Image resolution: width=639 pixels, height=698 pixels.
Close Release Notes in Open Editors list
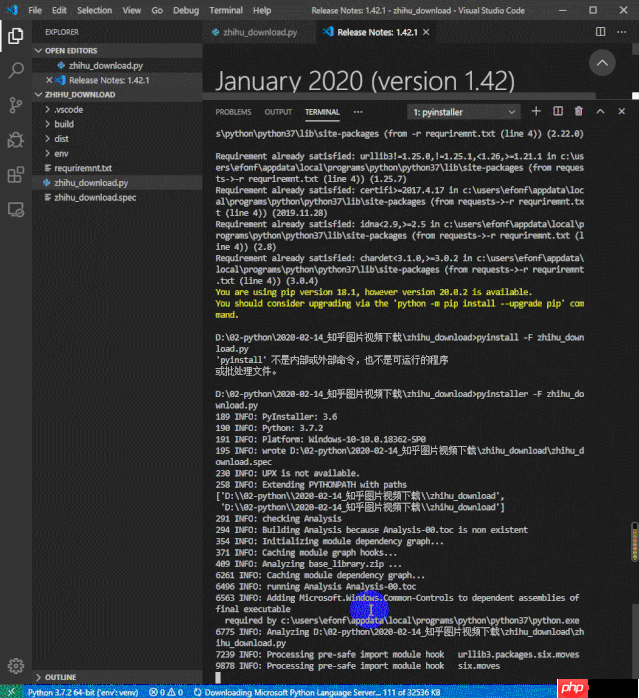click(49, 80)
